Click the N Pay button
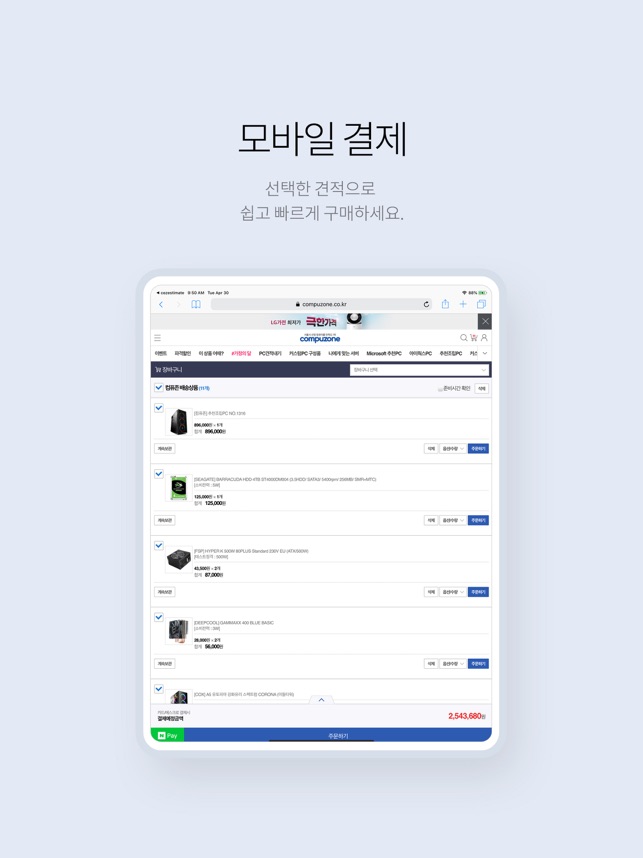643x858 pixels. pos(167,735)
